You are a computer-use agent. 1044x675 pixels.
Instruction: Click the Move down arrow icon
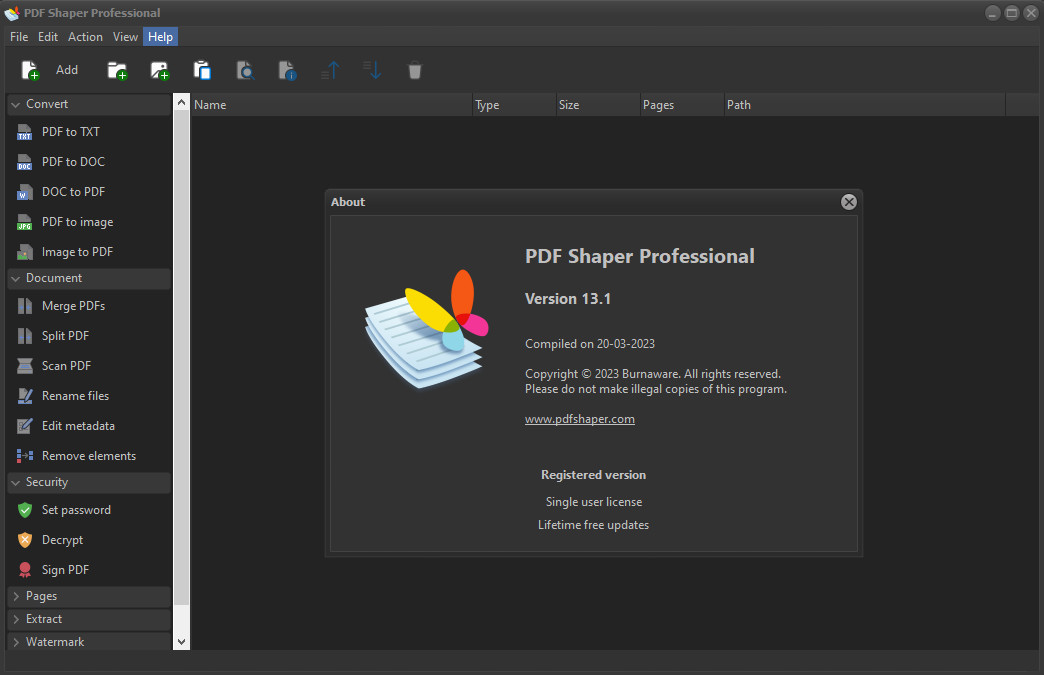tap(372, 70)
